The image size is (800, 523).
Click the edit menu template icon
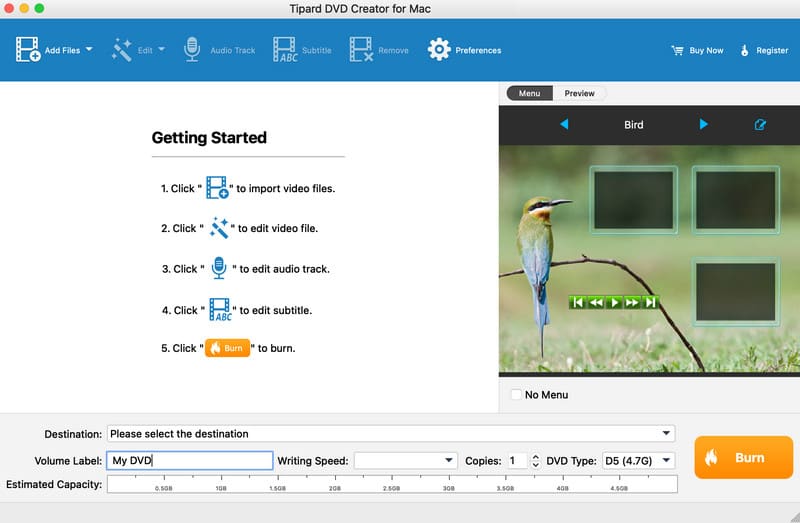(x=760, y=124)
